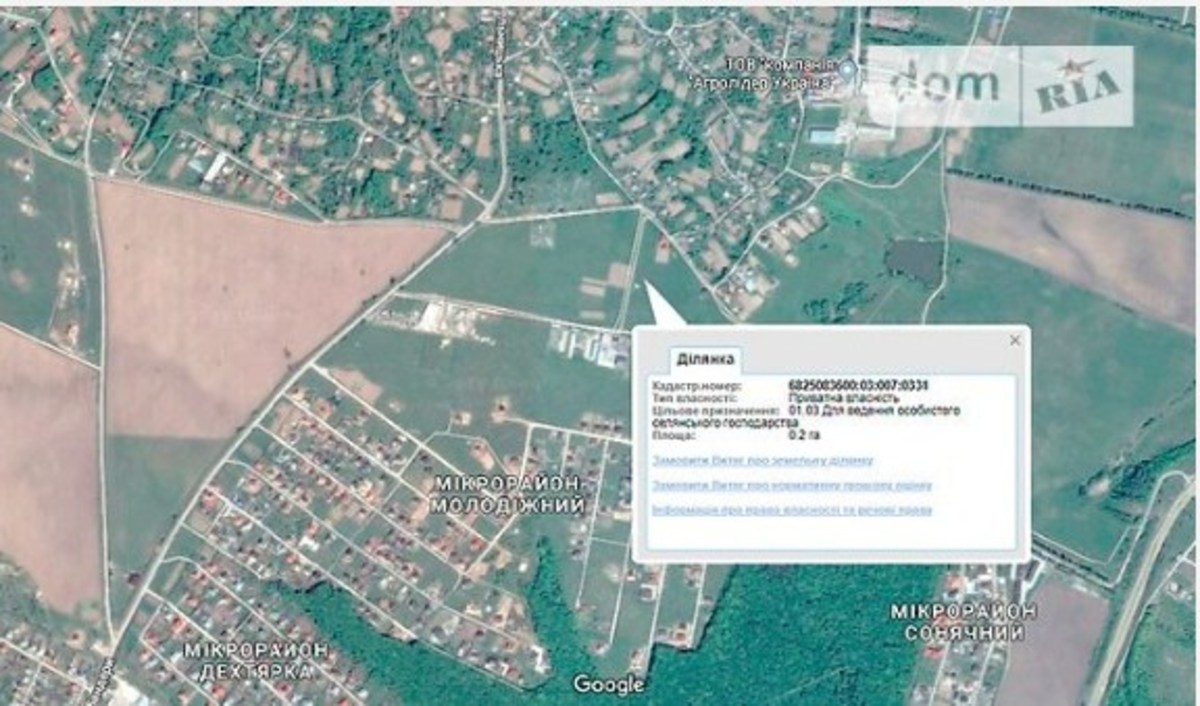Click the dark pond on the map

coord(913,261)
